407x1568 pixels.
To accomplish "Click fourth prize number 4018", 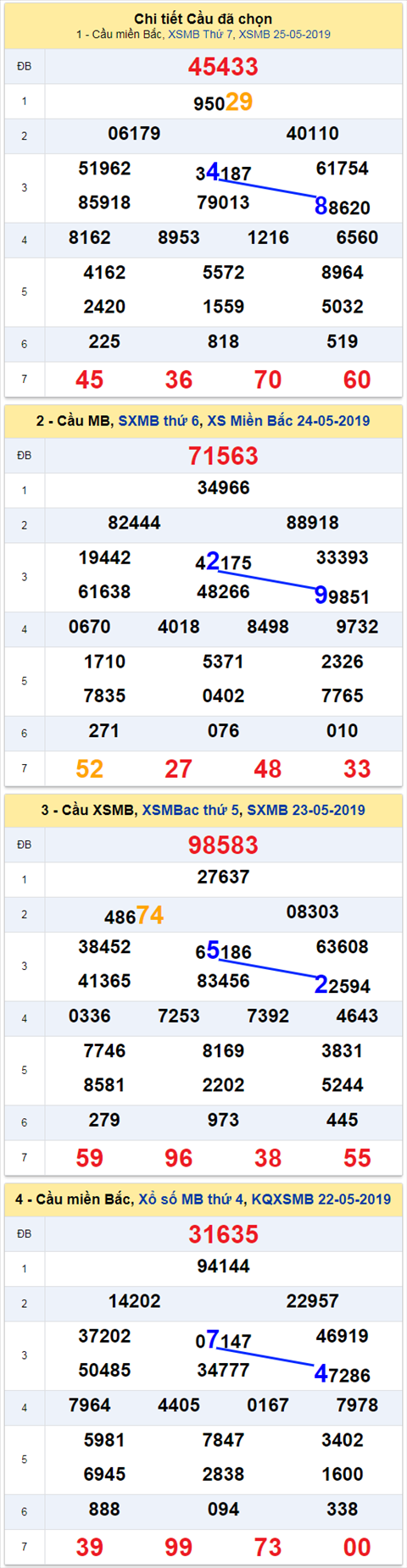I will point(179,627).
